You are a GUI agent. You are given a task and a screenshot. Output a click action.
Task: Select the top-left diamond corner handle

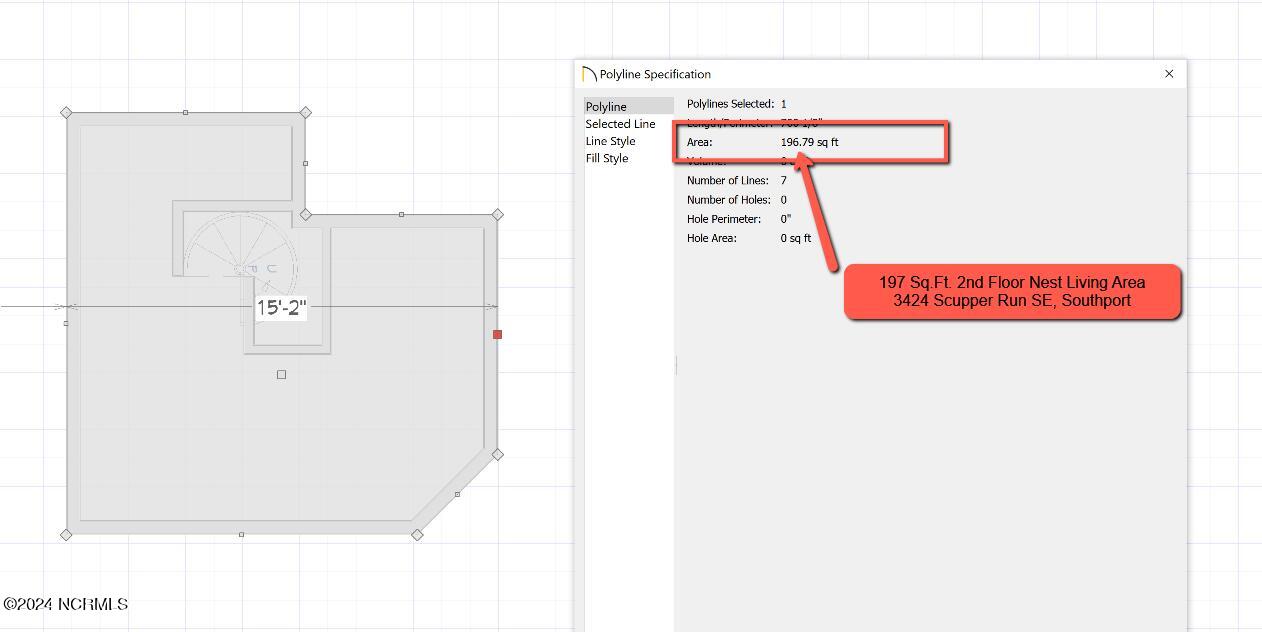66,113
